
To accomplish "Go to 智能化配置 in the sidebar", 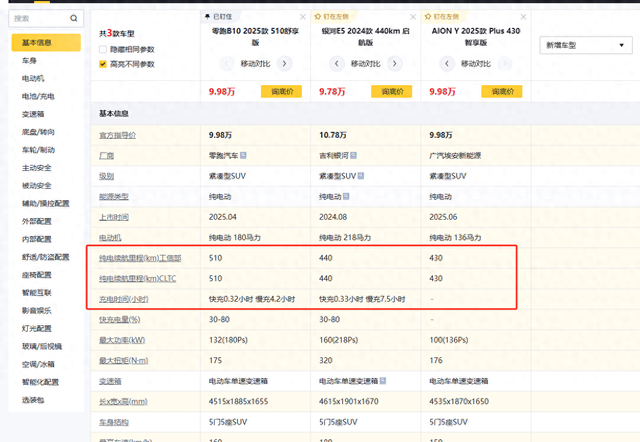I will [x=40, y=382].
